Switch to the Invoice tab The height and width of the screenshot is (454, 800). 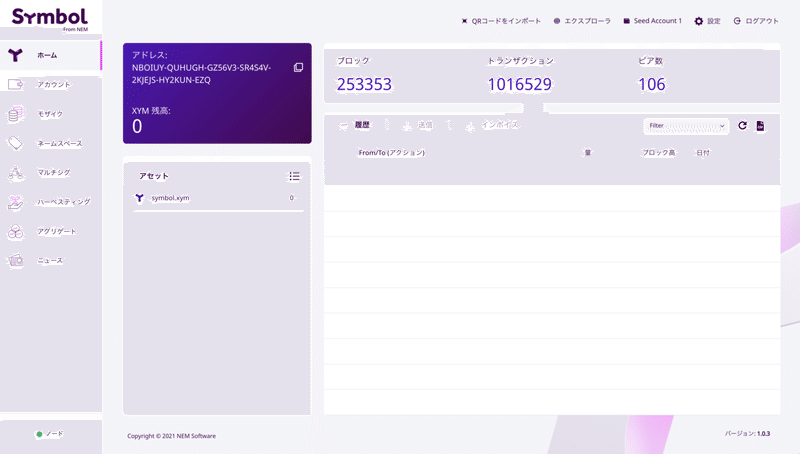tap(492, 125)
